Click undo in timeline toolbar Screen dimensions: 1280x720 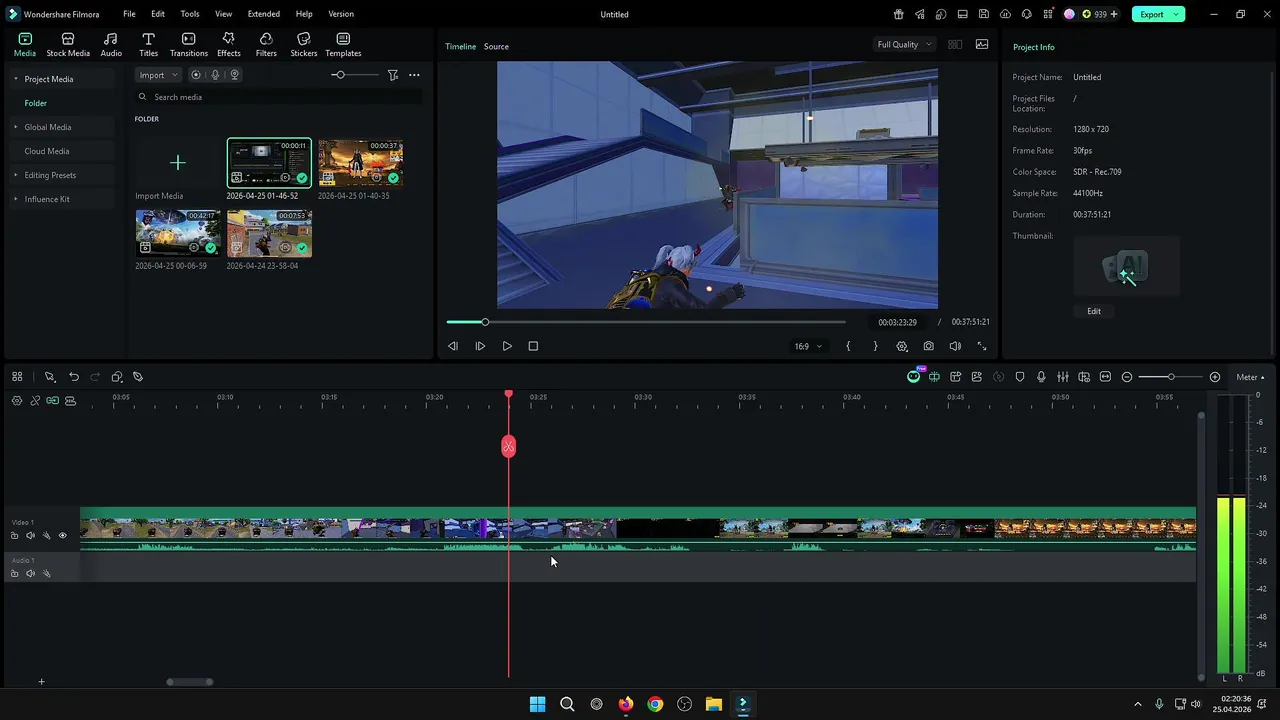pos(74,377)
